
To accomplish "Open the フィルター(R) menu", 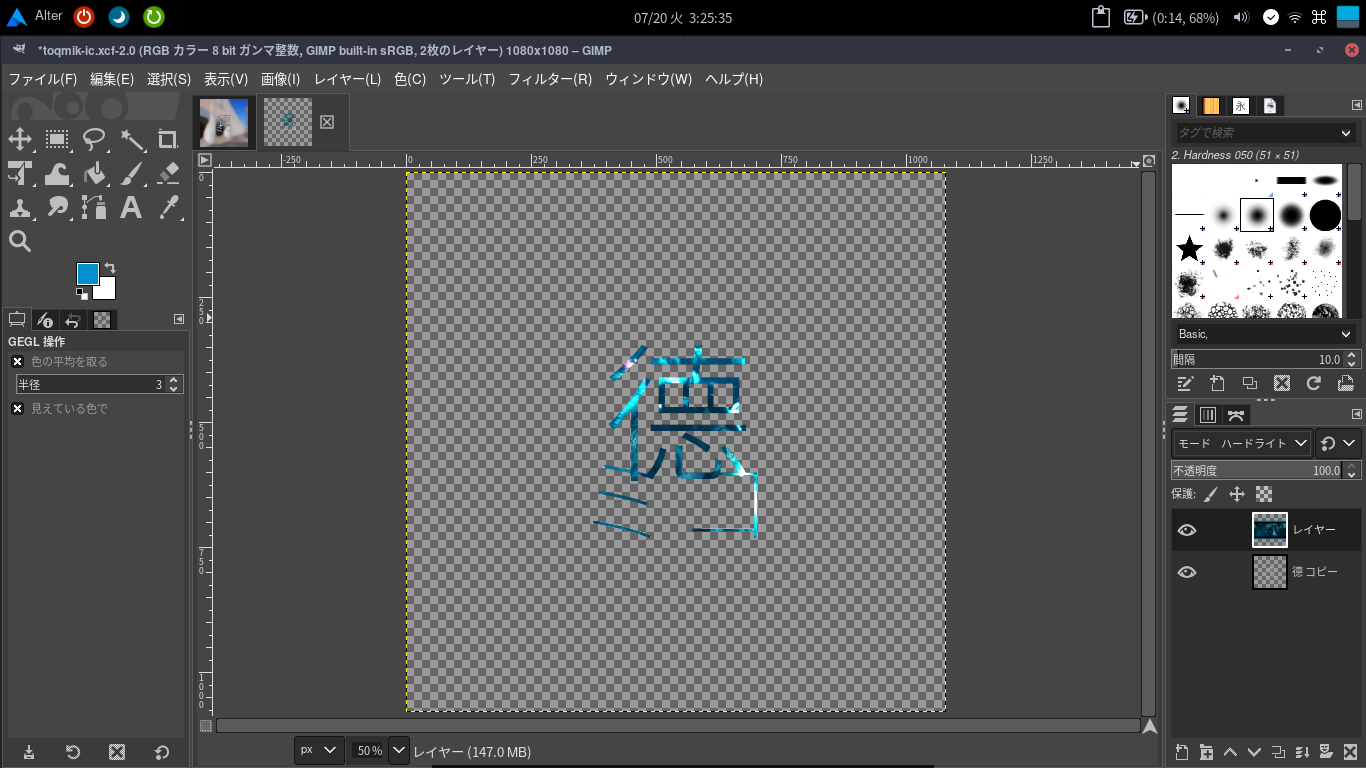I will tap(550, 79).
